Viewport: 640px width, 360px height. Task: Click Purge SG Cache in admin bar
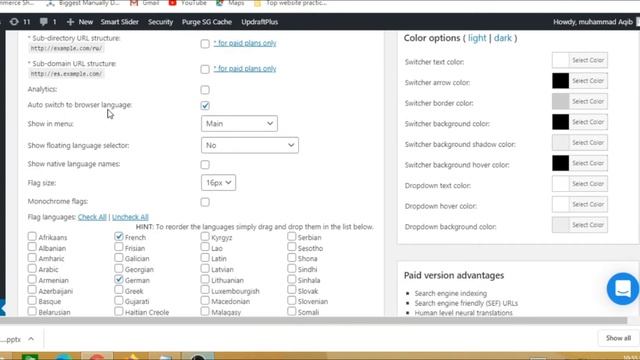coord(207,22)
